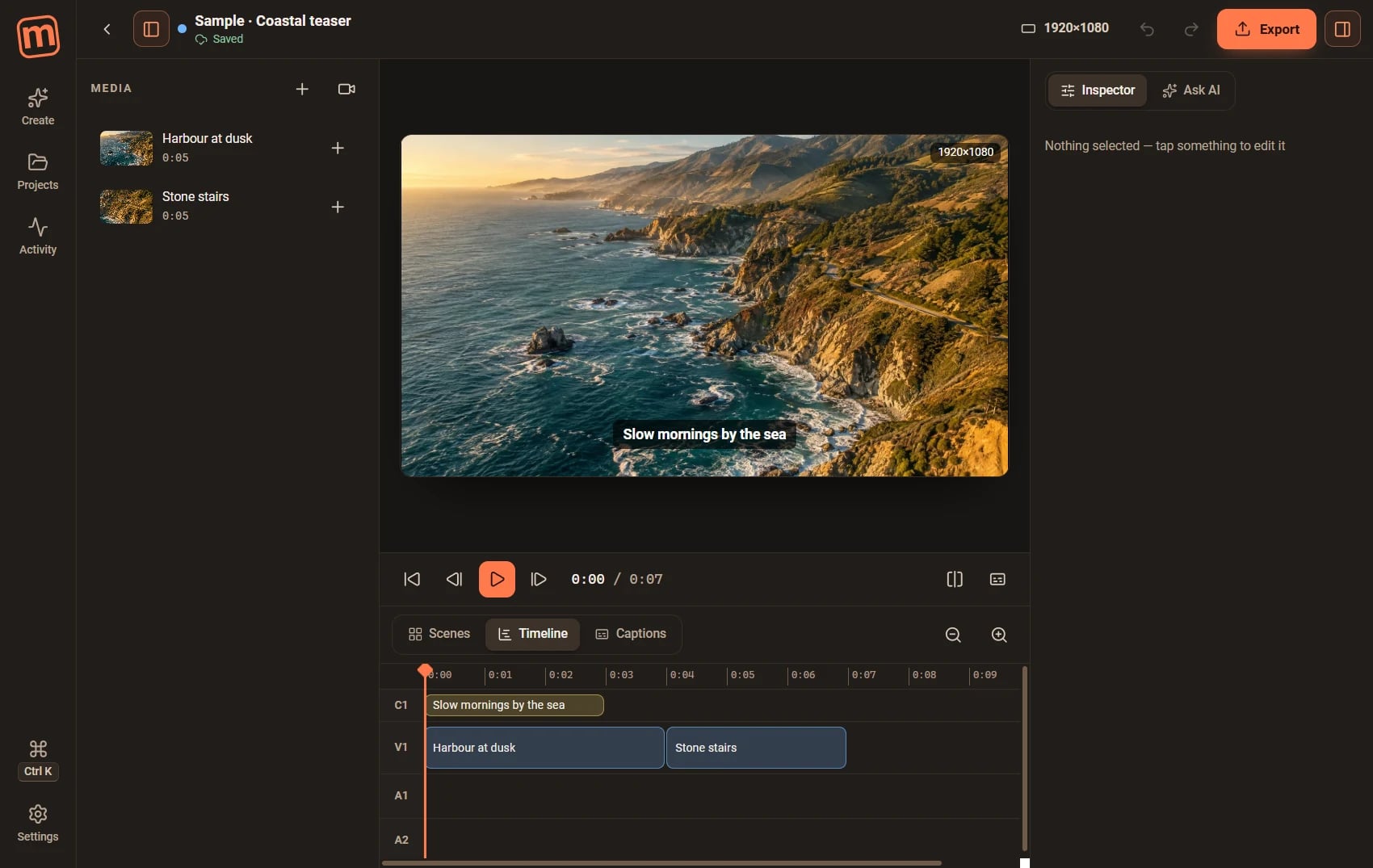Click the 0:05 mark on the ruler
Viewport: 1373px width, 868px height.
click(742, 675)
